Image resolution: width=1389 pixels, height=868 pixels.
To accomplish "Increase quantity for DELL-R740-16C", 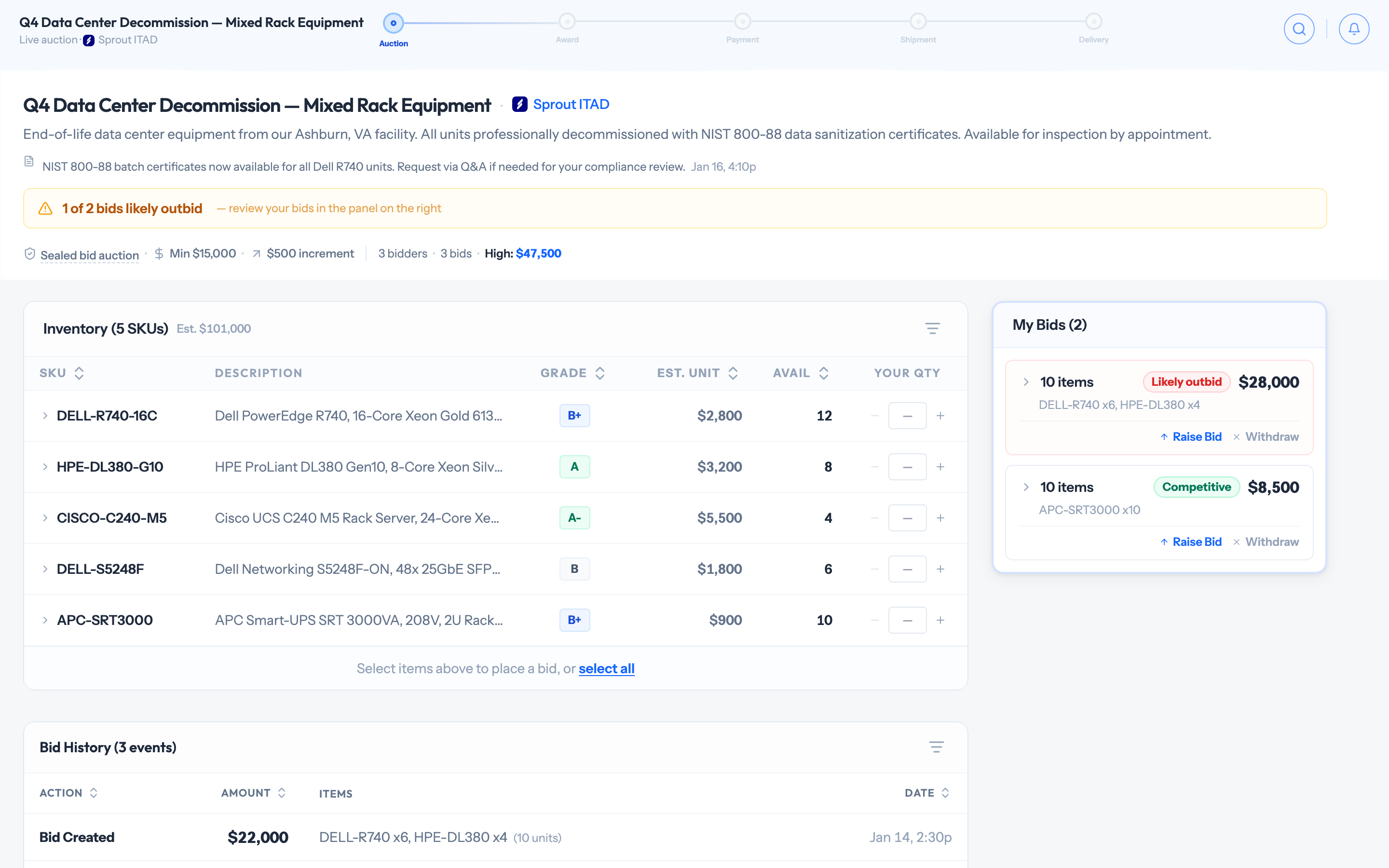I will [940, 416].
